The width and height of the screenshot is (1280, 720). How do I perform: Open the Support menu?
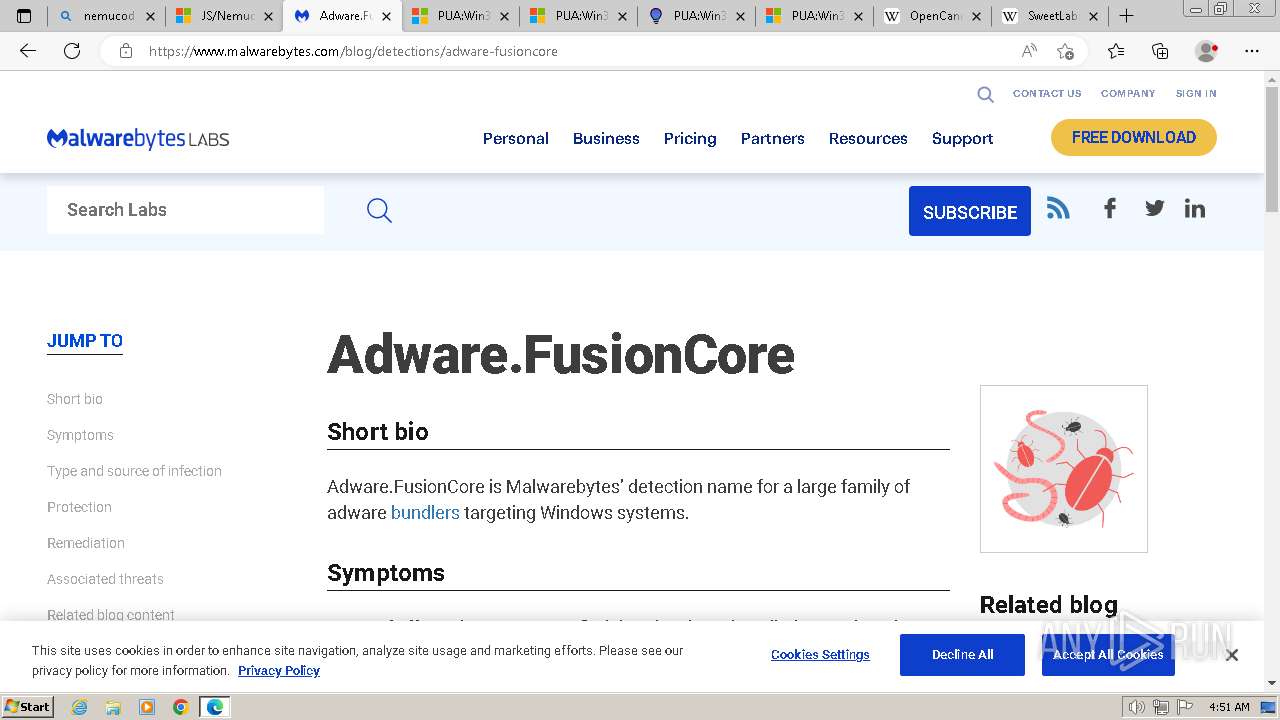[x=963, y=139]
